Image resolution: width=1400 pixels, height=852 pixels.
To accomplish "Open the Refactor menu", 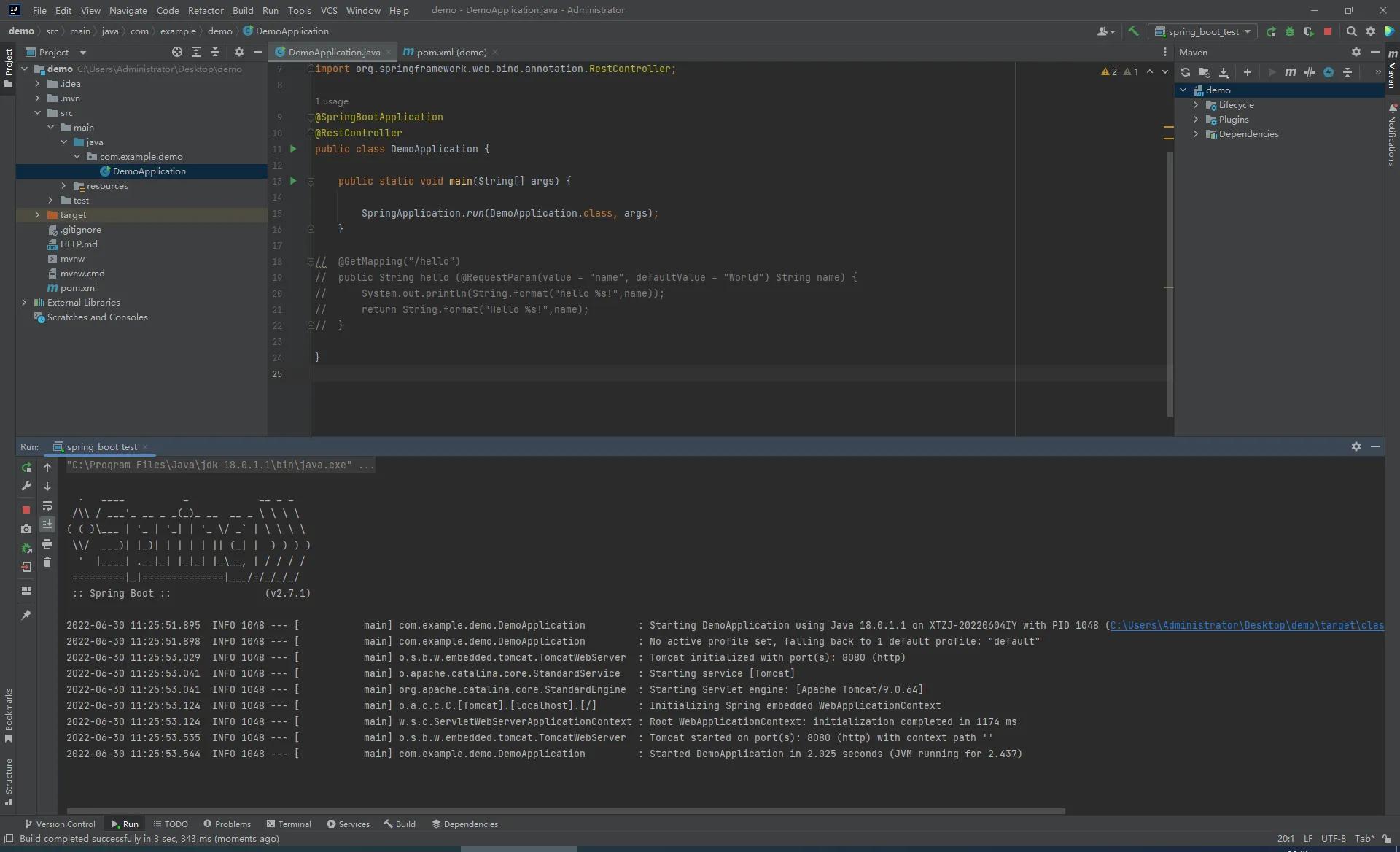I will click(x=206, y=10).
